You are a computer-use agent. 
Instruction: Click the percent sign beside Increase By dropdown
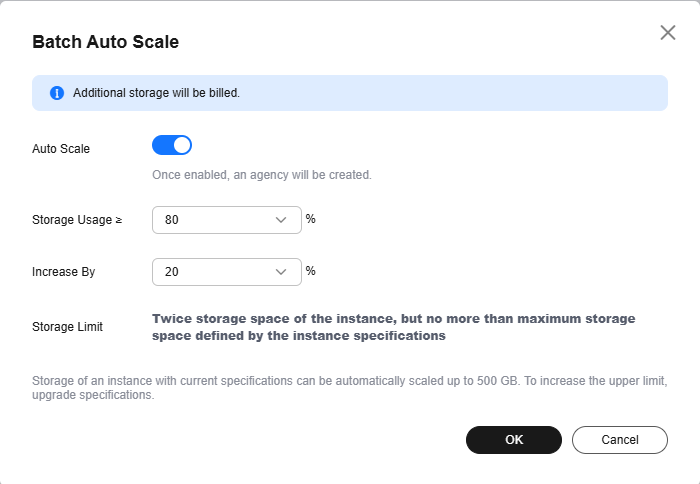311,270
